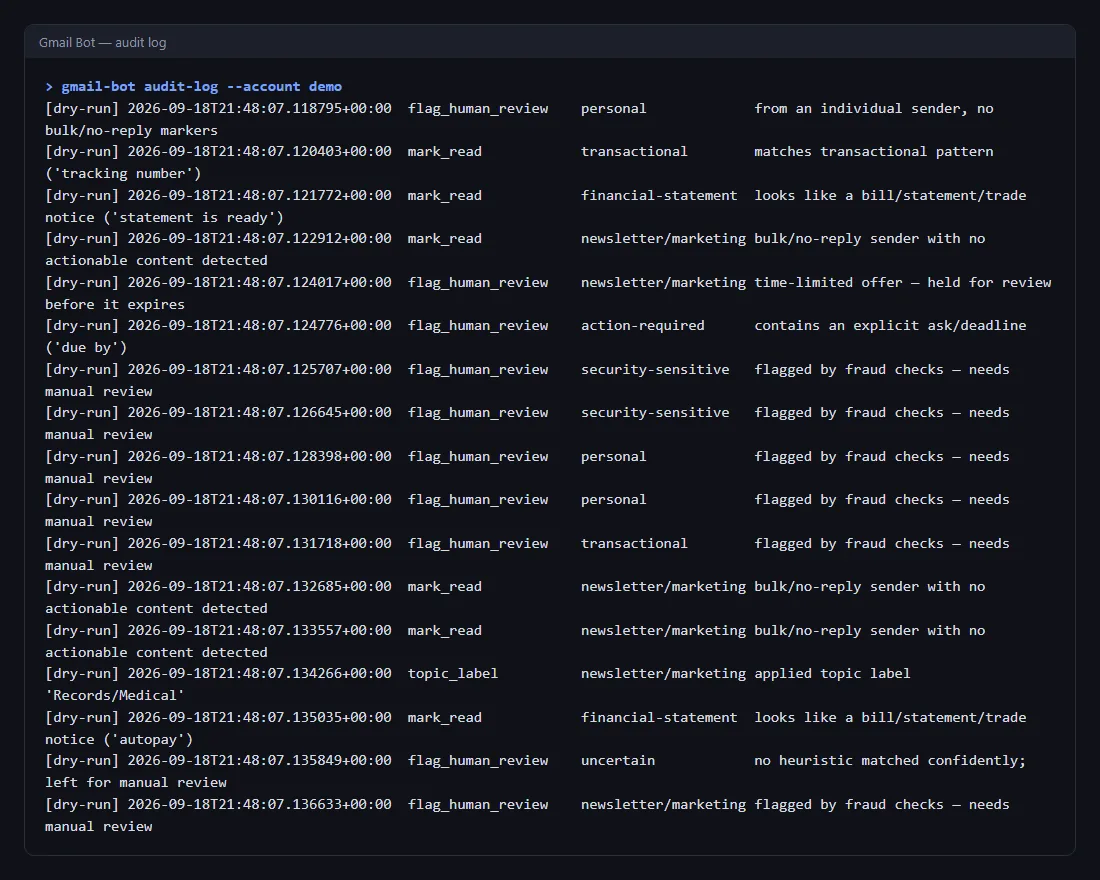This screenshot has width=1100, height=880.
Task: Click the command 'gmail-bot audit-log --account demo'
Action: (201, 86)
